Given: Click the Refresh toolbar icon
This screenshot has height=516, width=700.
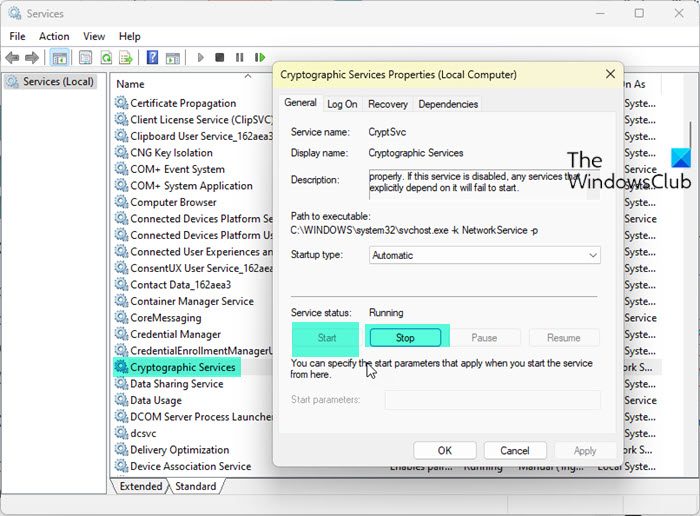Looking at the screenshot, I should 106,58.
